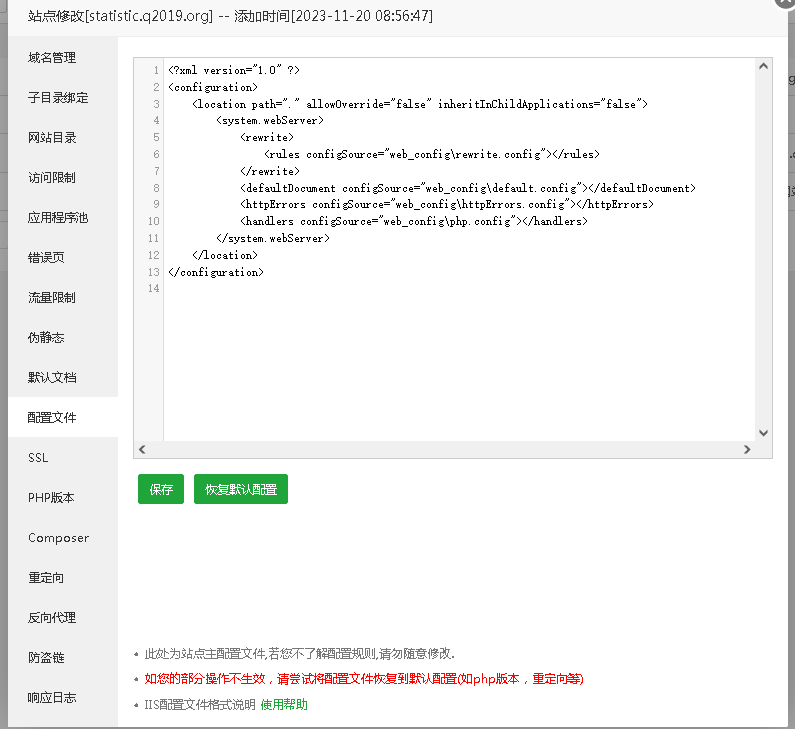Open the 使用帮助 link
Image resolution: width=795 pixels, height=729 pixels.
[x=284, y=705]
